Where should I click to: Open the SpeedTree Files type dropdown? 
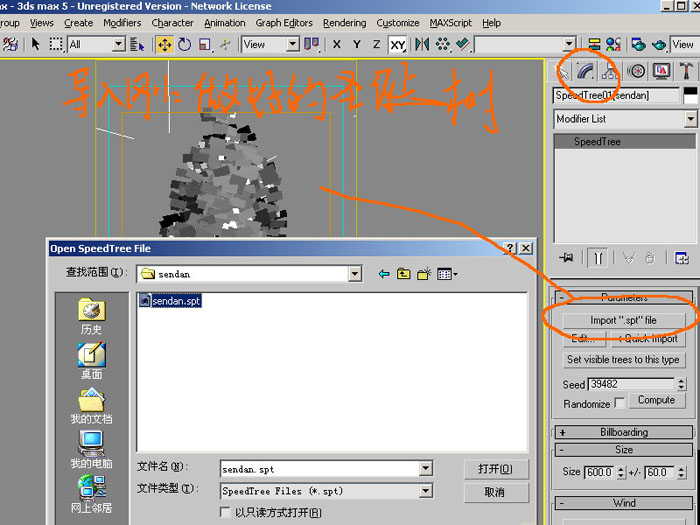(426, 491)
